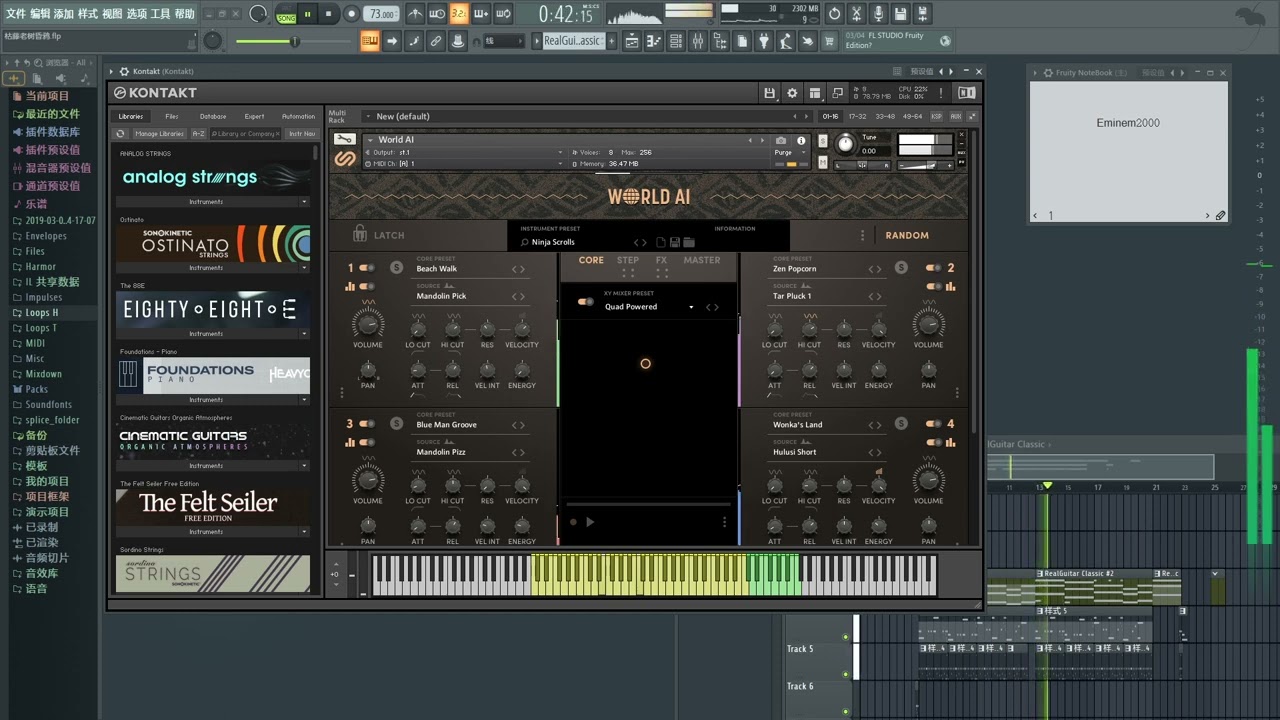
Task: Click the Library or Company search field
Action: (x=246, y=133)
